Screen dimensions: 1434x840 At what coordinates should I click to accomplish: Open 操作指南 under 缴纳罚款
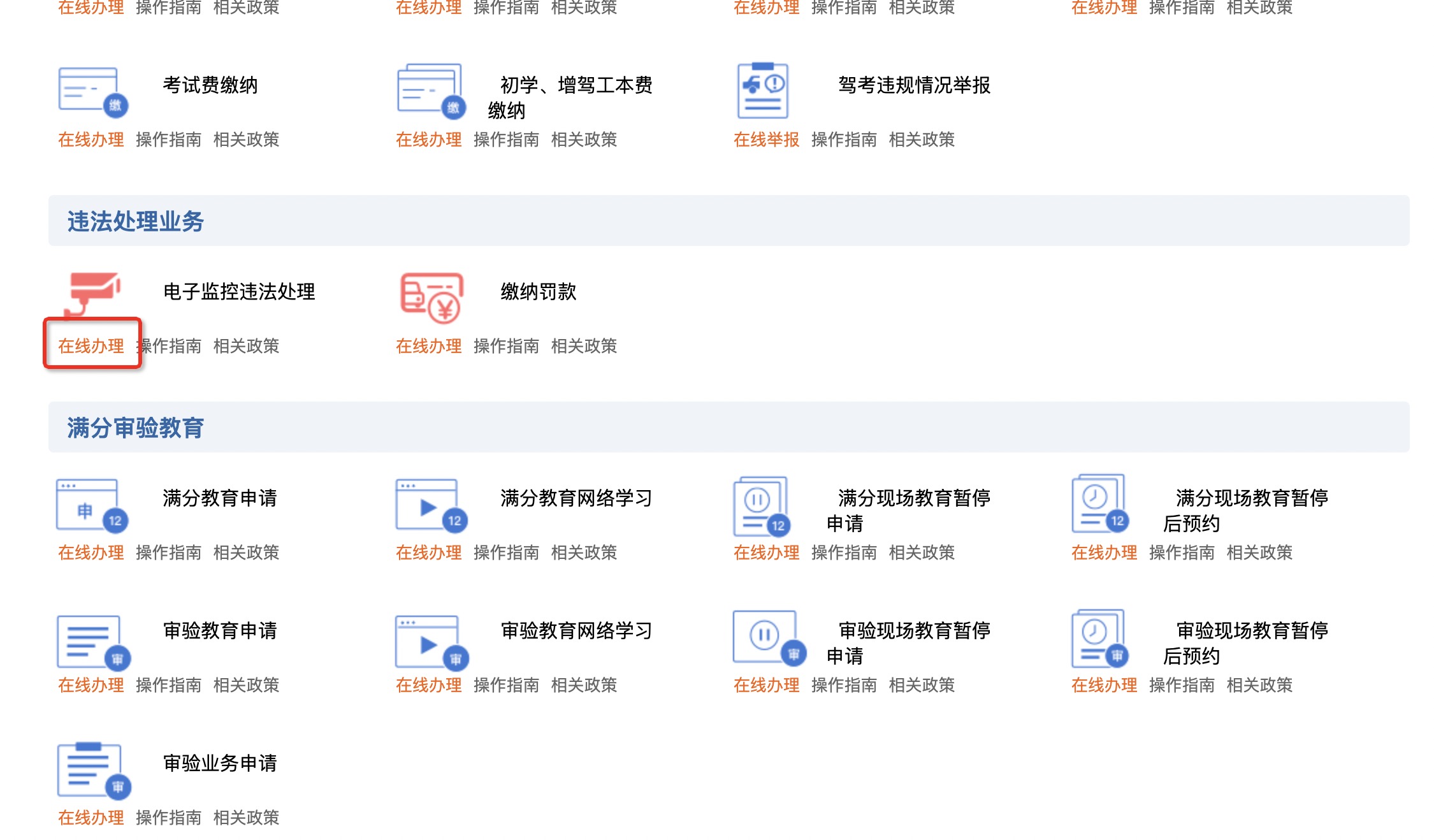[507, 346]
